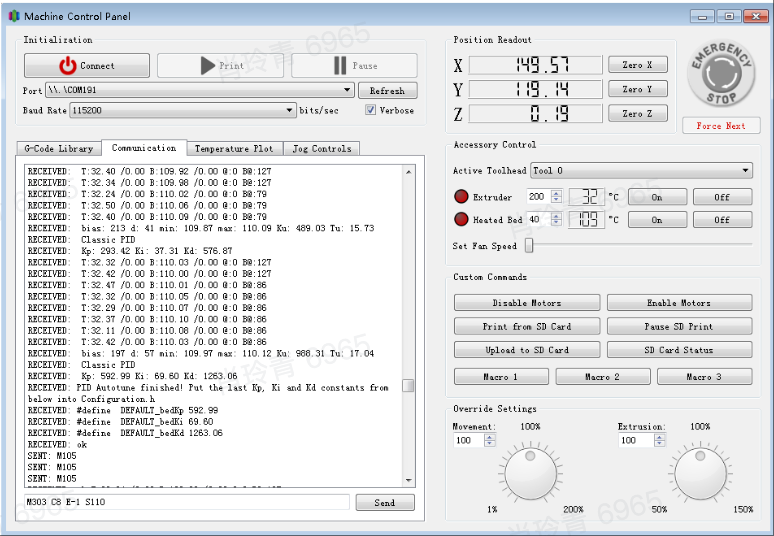
Task: Click the Disable Motors button
Action: coord(526,303)
